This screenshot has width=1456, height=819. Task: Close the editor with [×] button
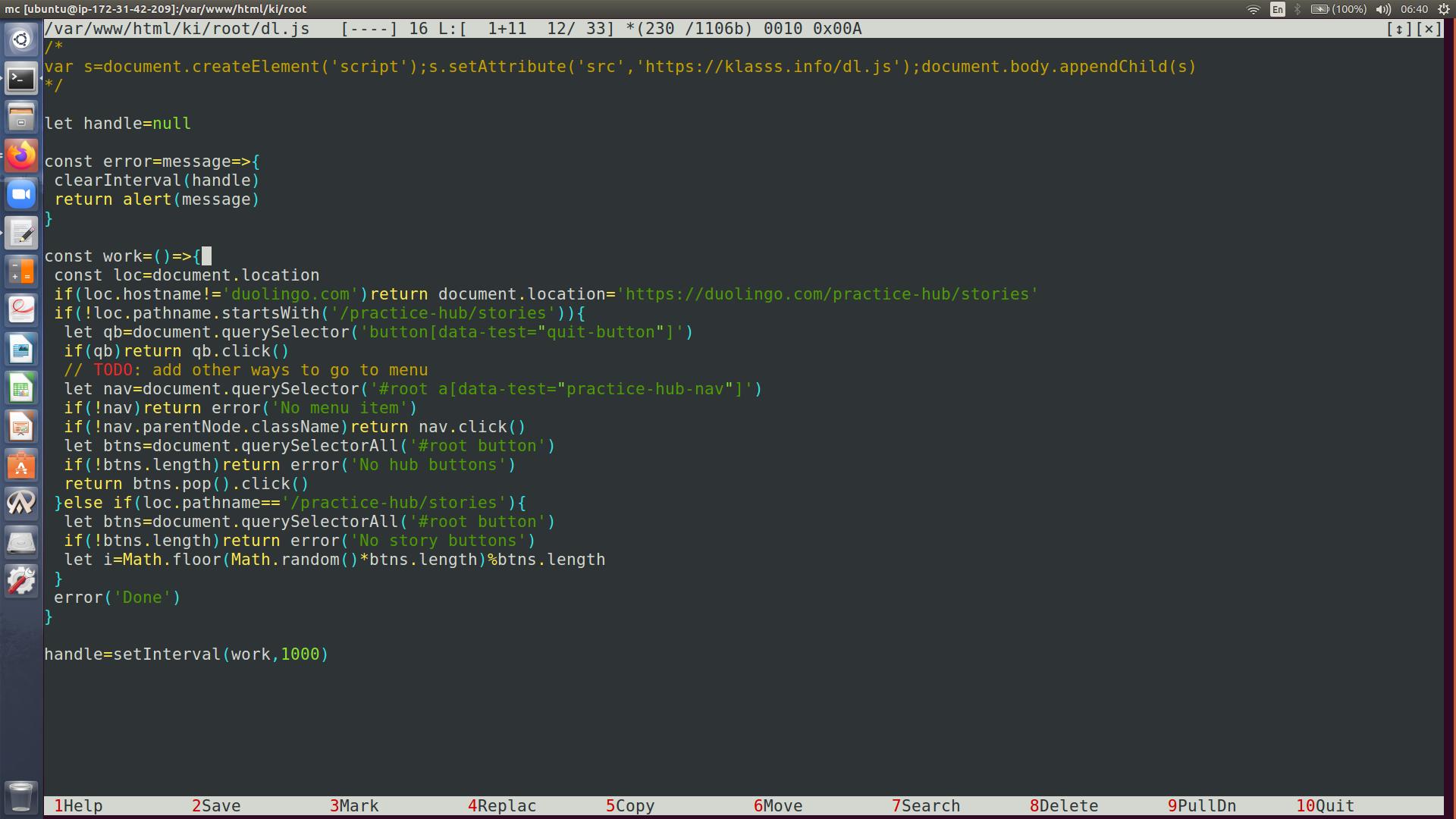pos(1429,29)
